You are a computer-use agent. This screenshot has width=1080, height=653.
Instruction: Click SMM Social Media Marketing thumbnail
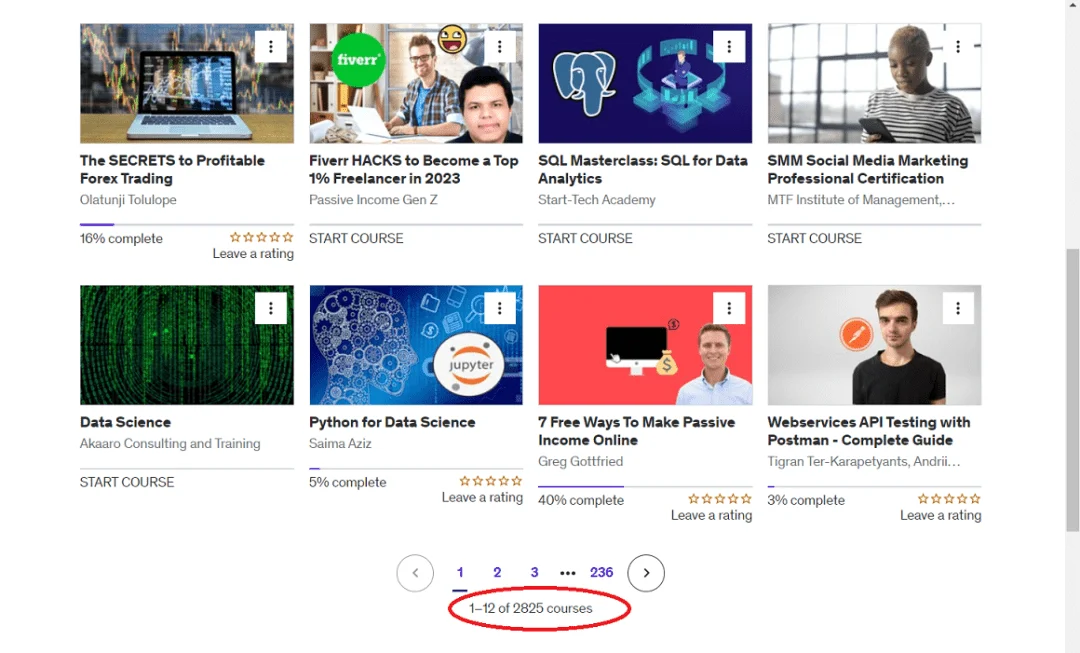point(875,83)
